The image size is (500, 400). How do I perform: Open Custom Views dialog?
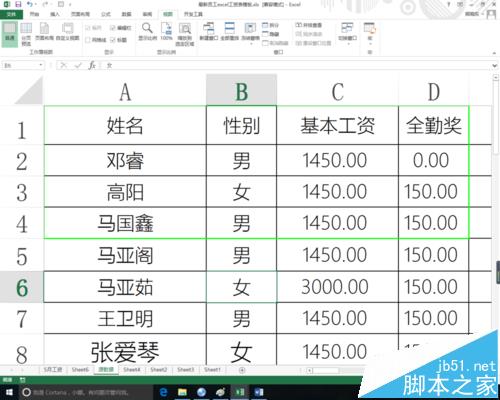click(x=67, y=32)
